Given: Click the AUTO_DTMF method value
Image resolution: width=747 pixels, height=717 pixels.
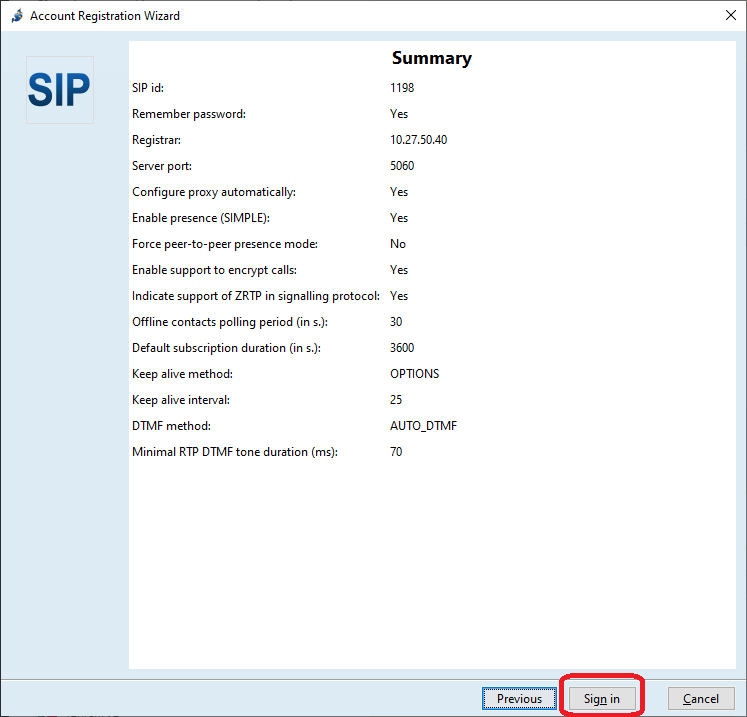Looking at the screenshot, I should (x=423, y=426).
